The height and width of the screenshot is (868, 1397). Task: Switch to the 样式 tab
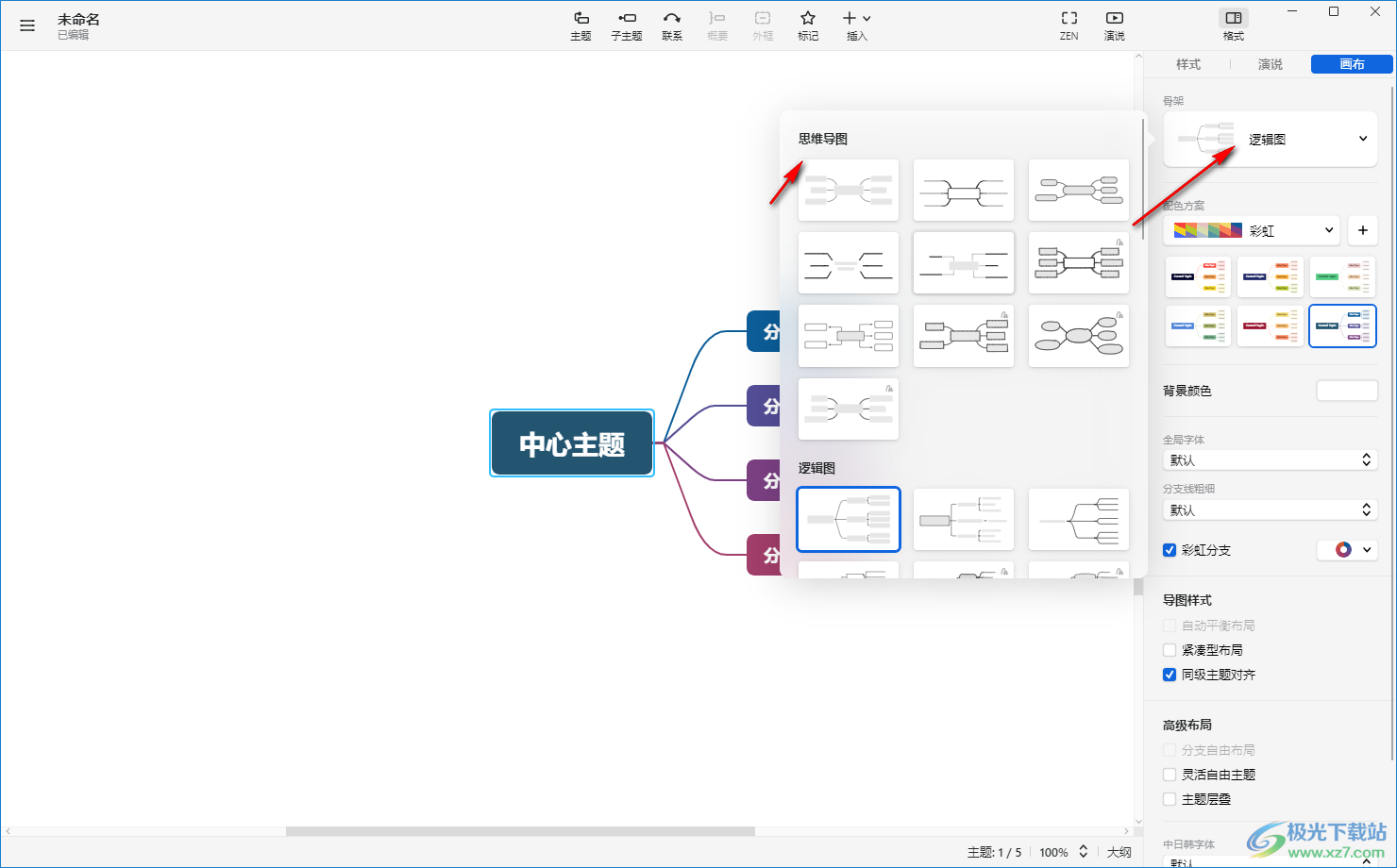click(x=1188, y=64)
